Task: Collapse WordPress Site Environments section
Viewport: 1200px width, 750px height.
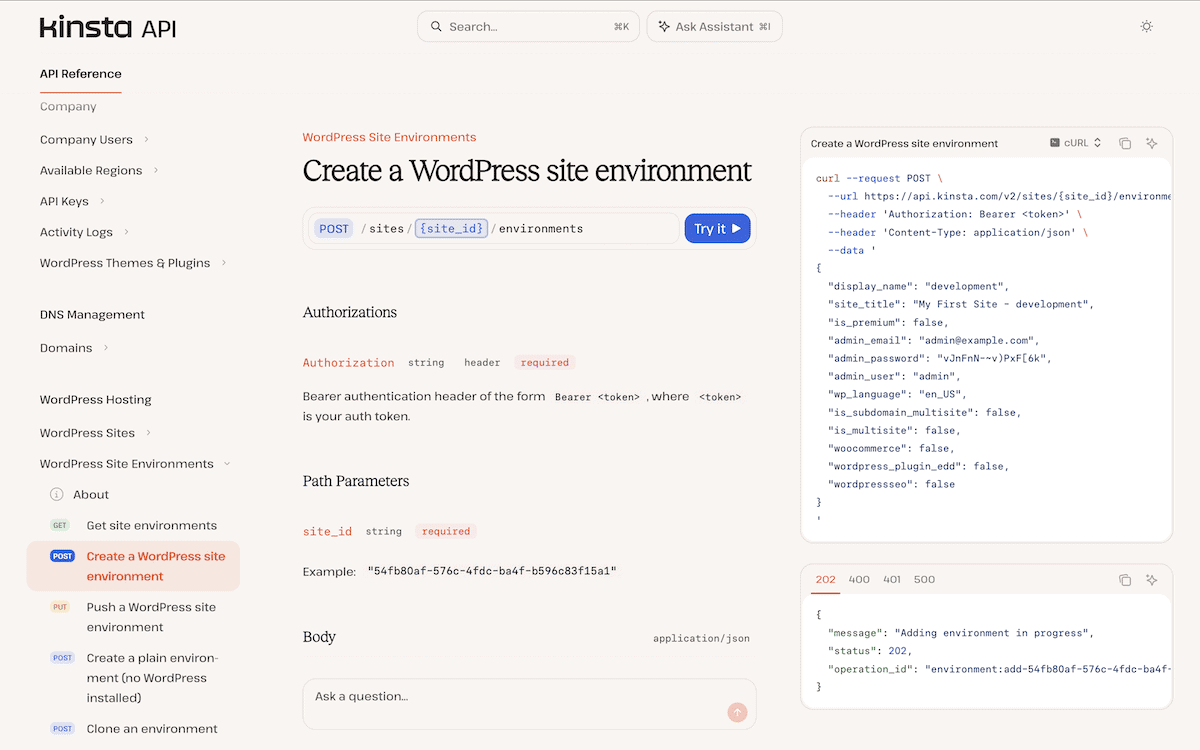Action: click(227, 464)
